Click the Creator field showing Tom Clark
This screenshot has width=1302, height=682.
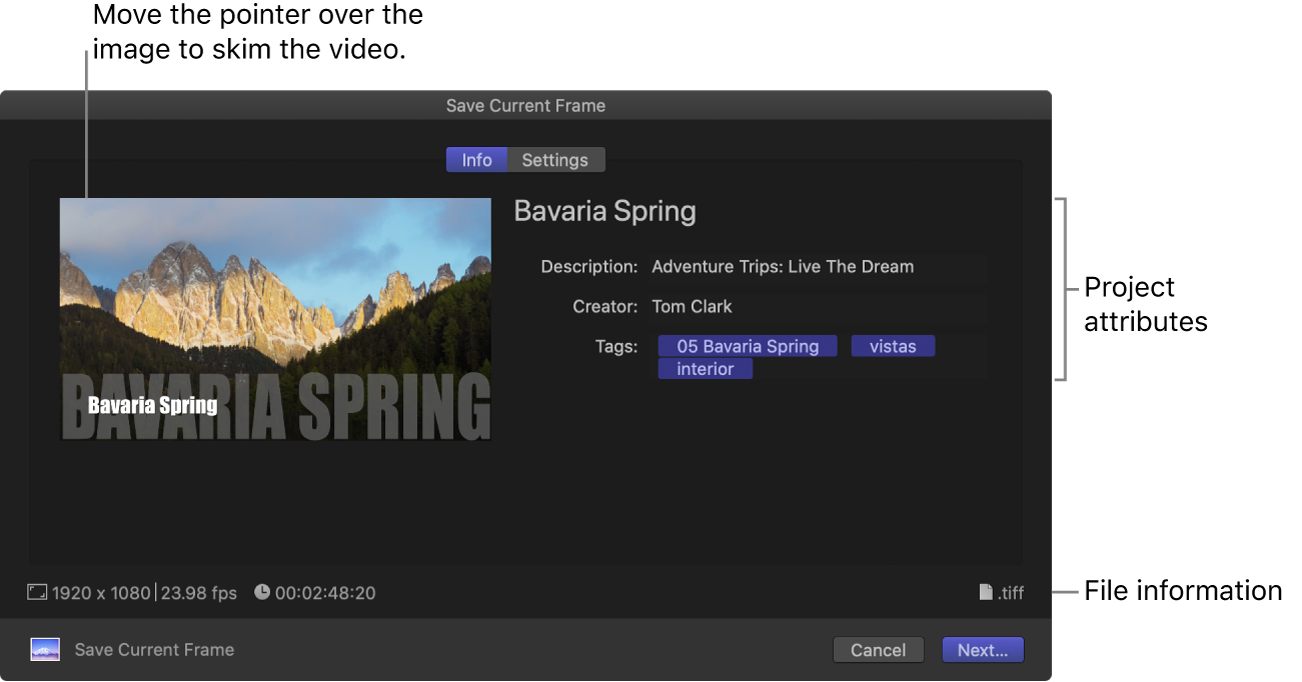692,306
